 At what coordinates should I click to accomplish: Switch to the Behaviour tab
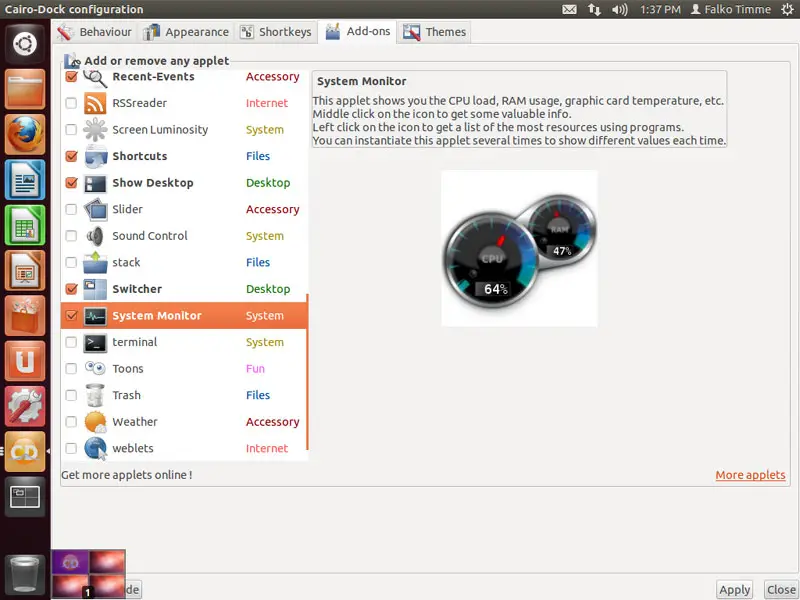(94, 32)
